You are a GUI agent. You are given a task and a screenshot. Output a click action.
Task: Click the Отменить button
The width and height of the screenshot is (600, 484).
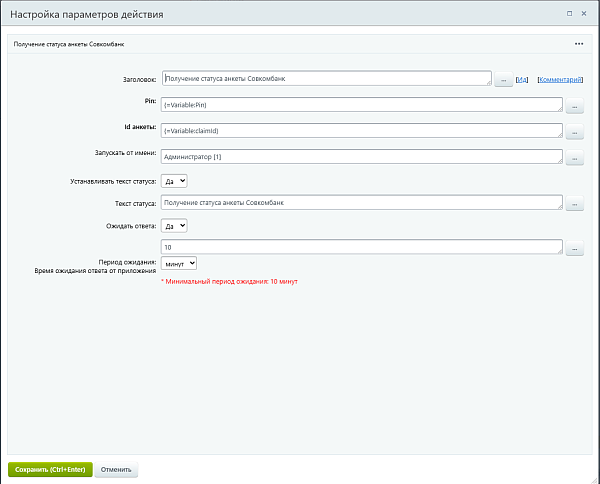pos(116,469)
